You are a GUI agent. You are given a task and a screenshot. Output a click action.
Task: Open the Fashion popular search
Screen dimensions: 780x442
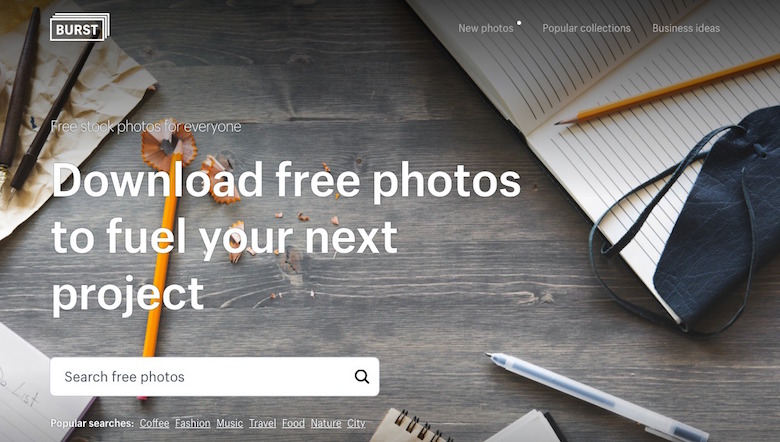point(193,423)
